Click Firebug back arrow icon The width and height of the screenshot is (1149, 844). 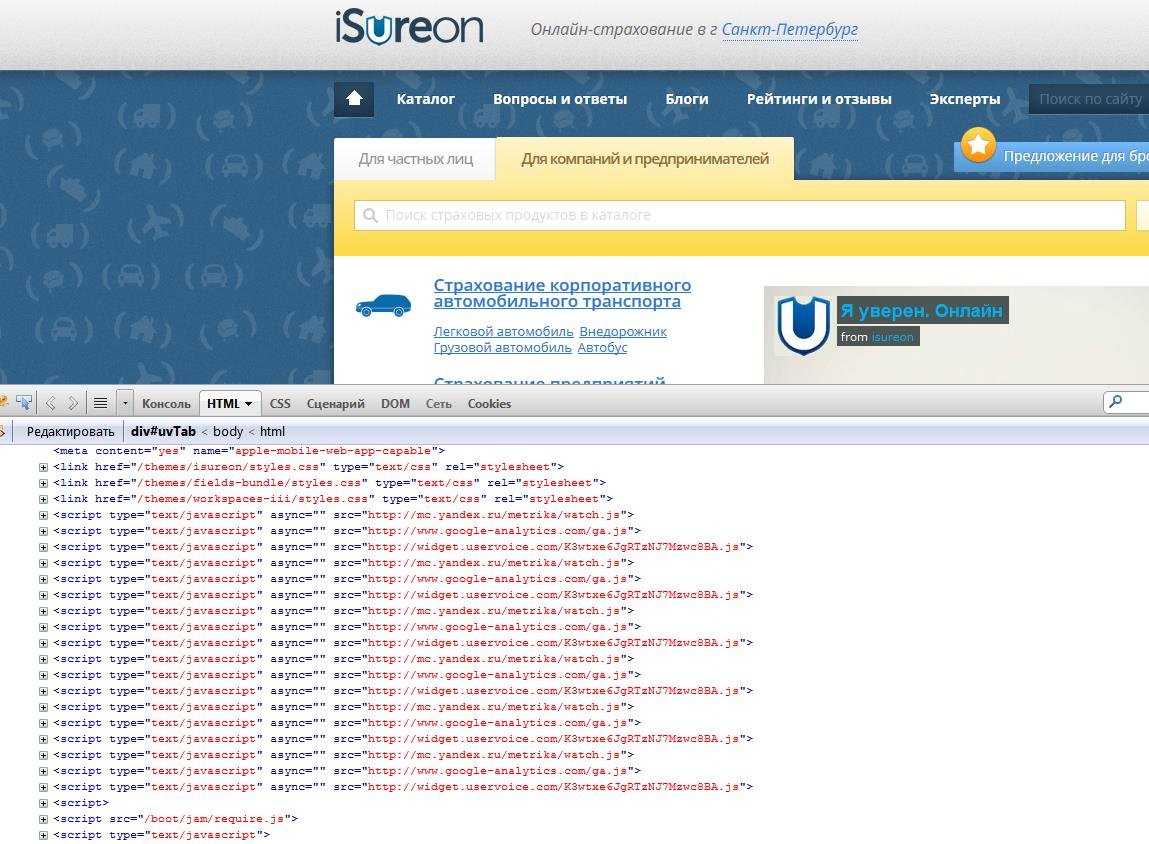coord(51,403)
